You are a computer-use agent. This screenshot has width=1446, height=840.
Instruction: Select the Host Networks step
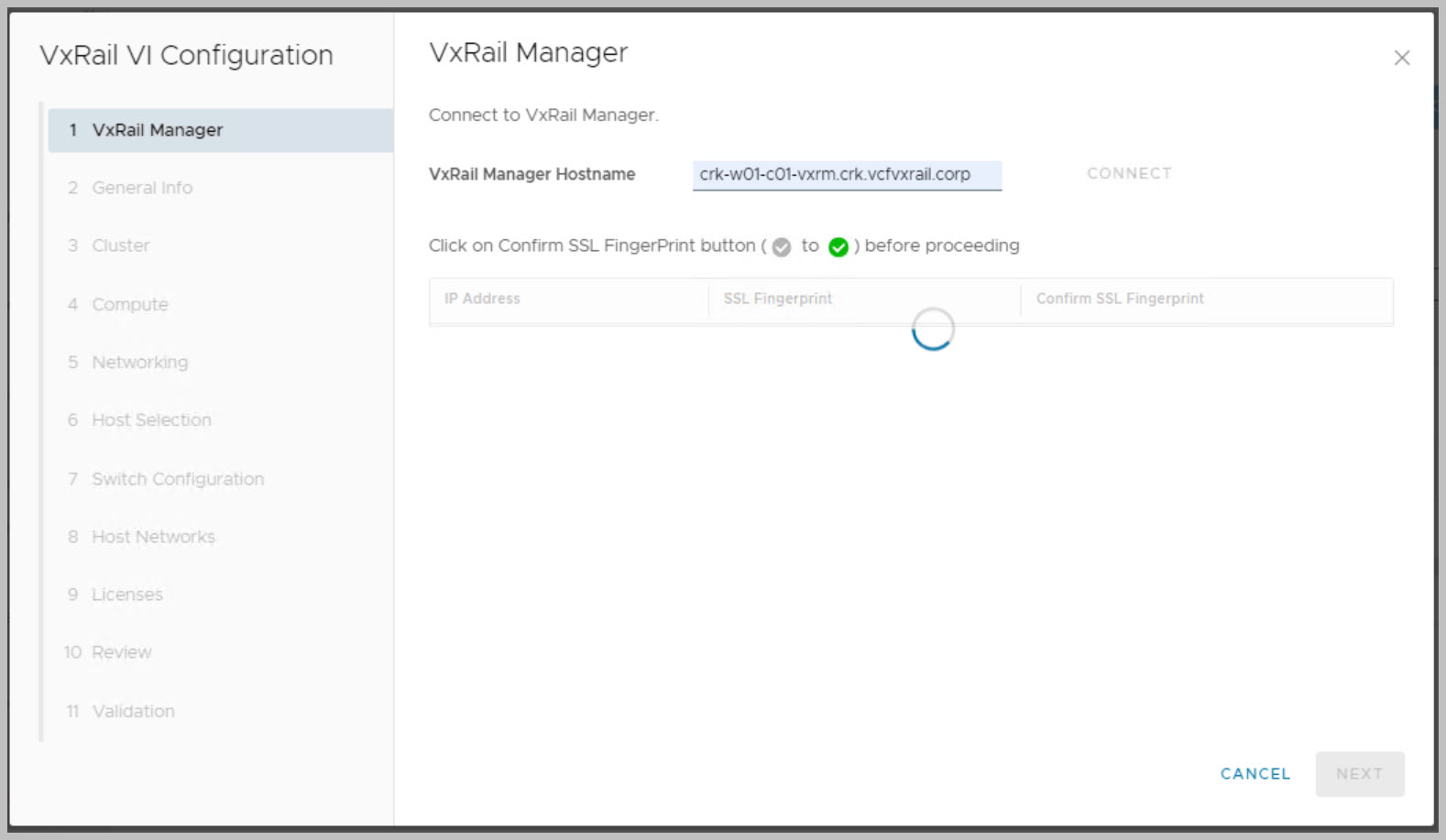(153, 537)
